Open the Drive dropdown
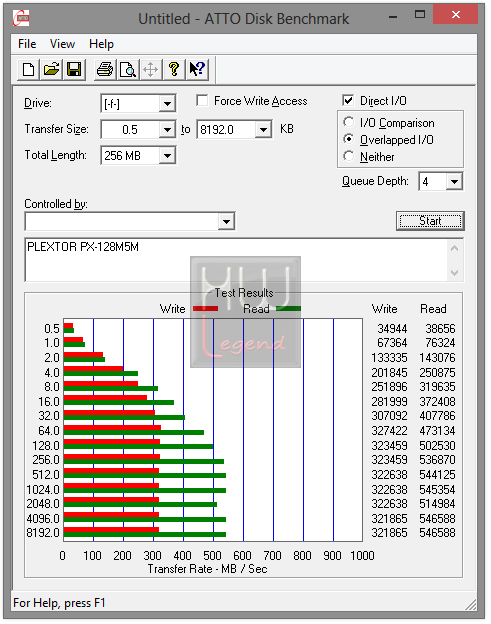 pos(168,104)
